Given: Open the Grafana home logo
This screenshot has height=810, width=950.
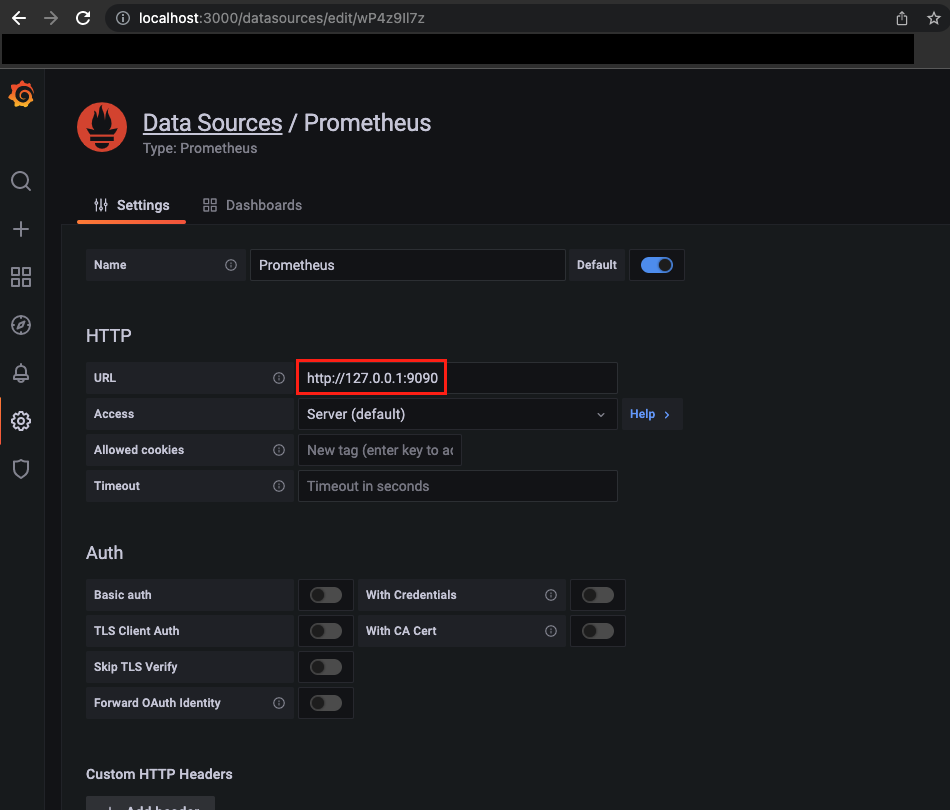Looking at the screenshot, I should tap(21, 95).
